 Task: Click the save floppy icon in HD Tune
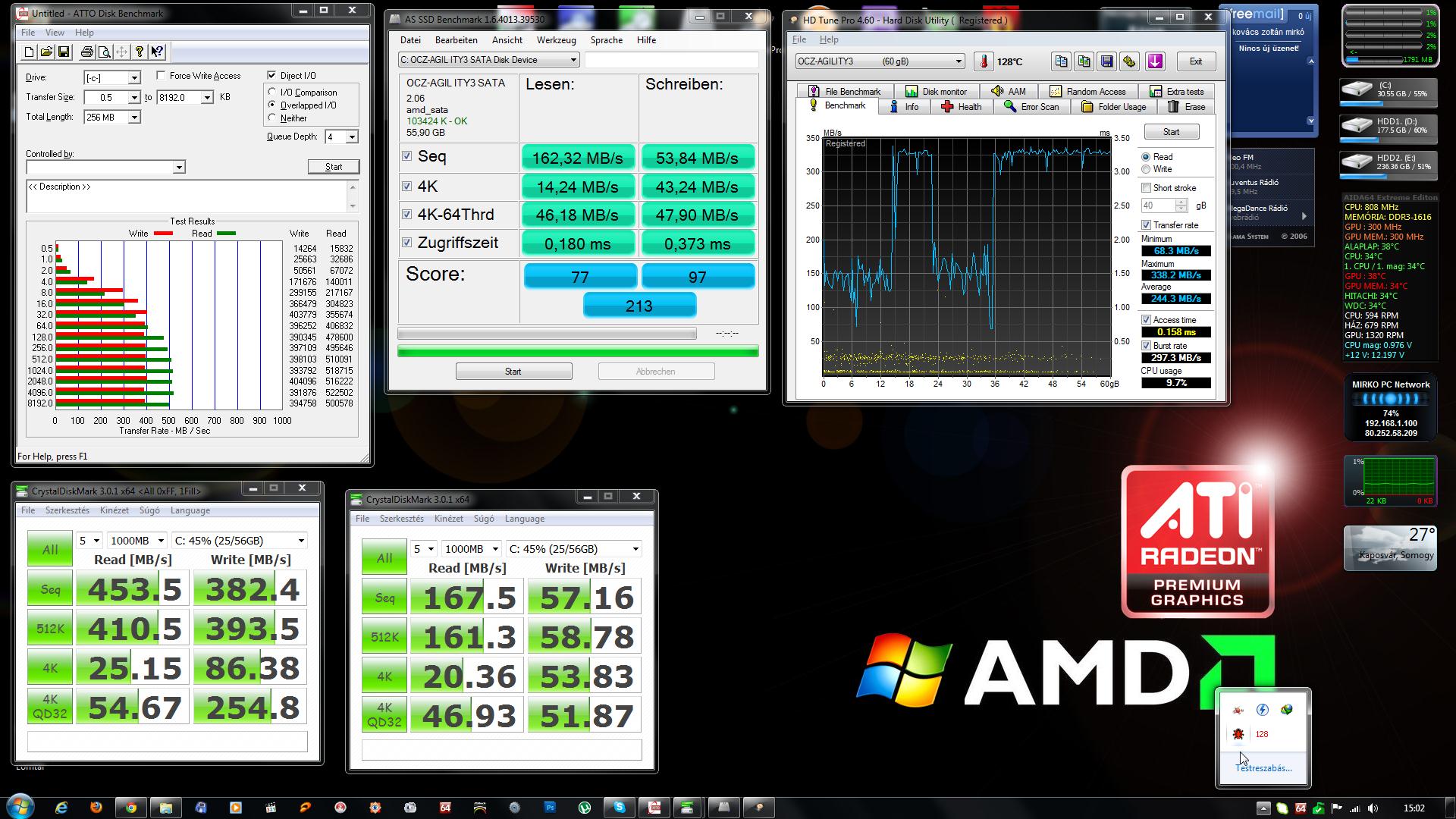click(x=1106, y=62)
